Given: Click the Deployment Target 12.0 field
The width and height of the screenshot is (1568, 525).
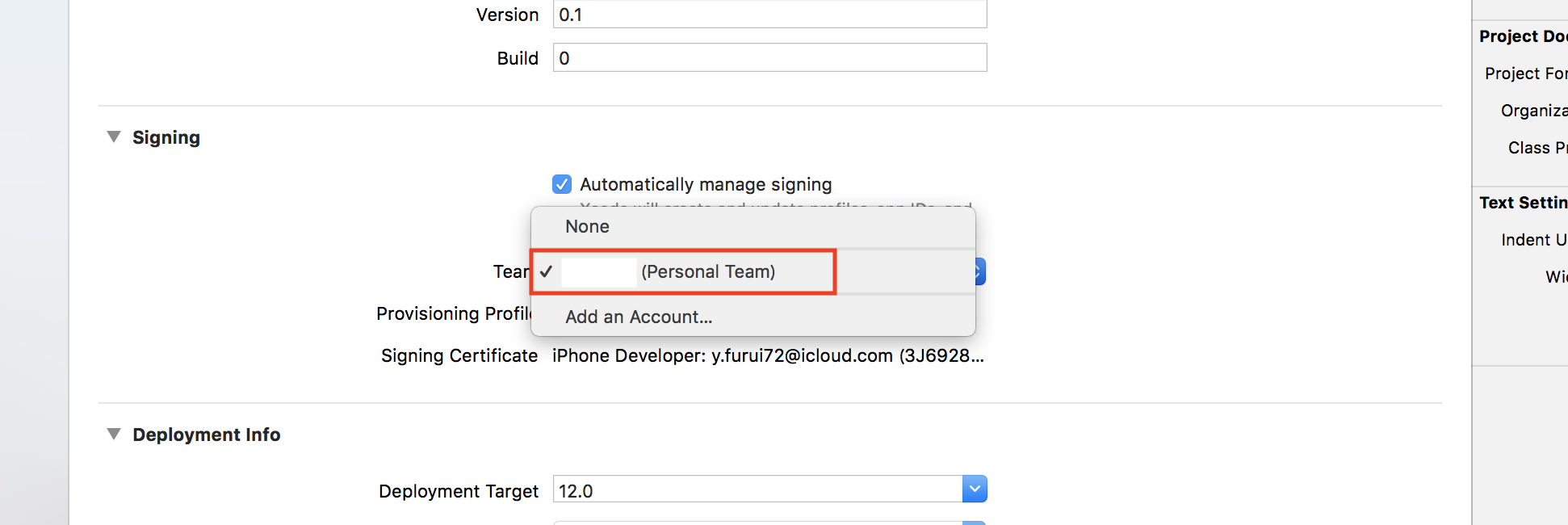Looking at the screenshot, I should (757, 490).
